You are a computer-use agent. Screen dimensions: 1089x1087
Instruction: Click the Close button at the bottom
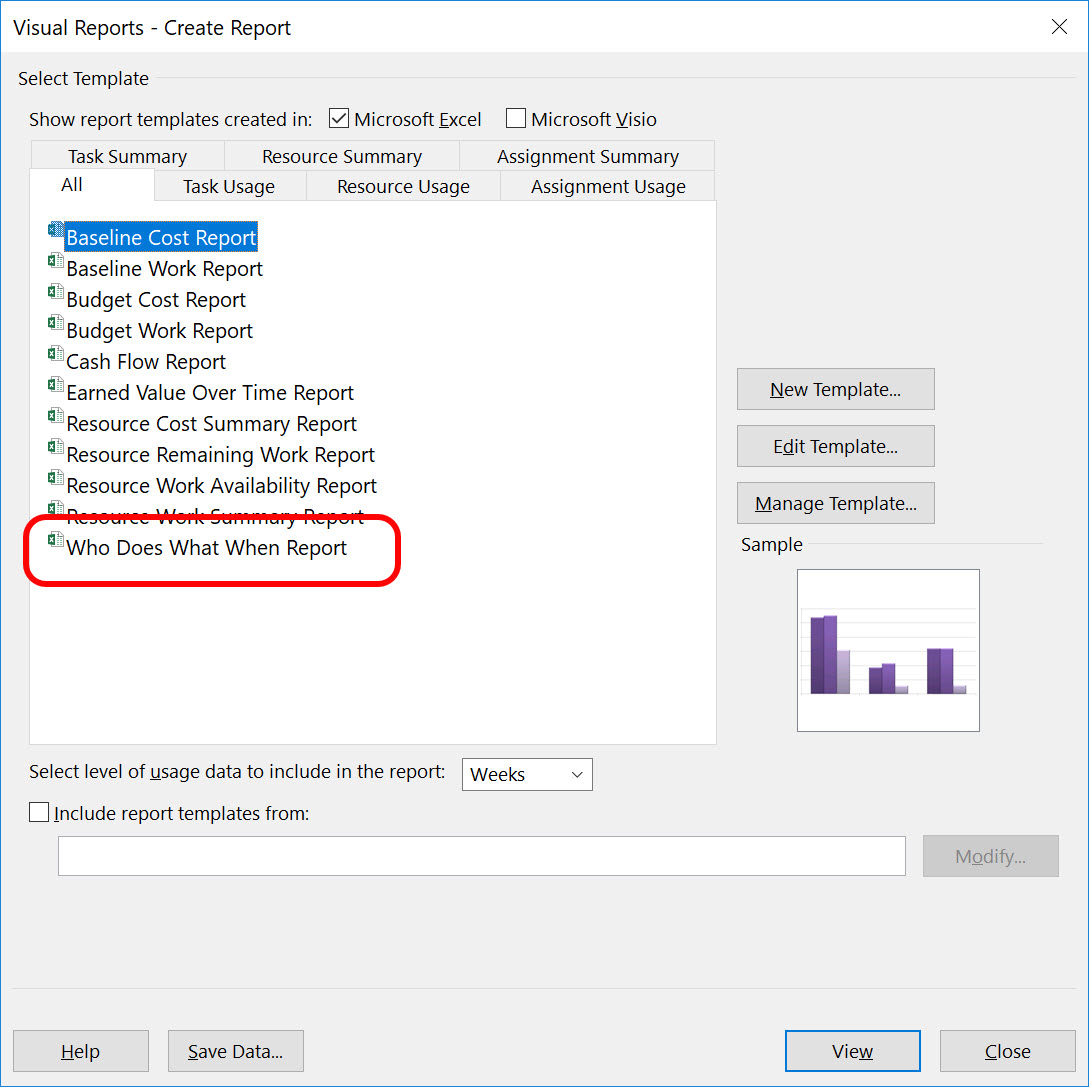(1007, 1051)
